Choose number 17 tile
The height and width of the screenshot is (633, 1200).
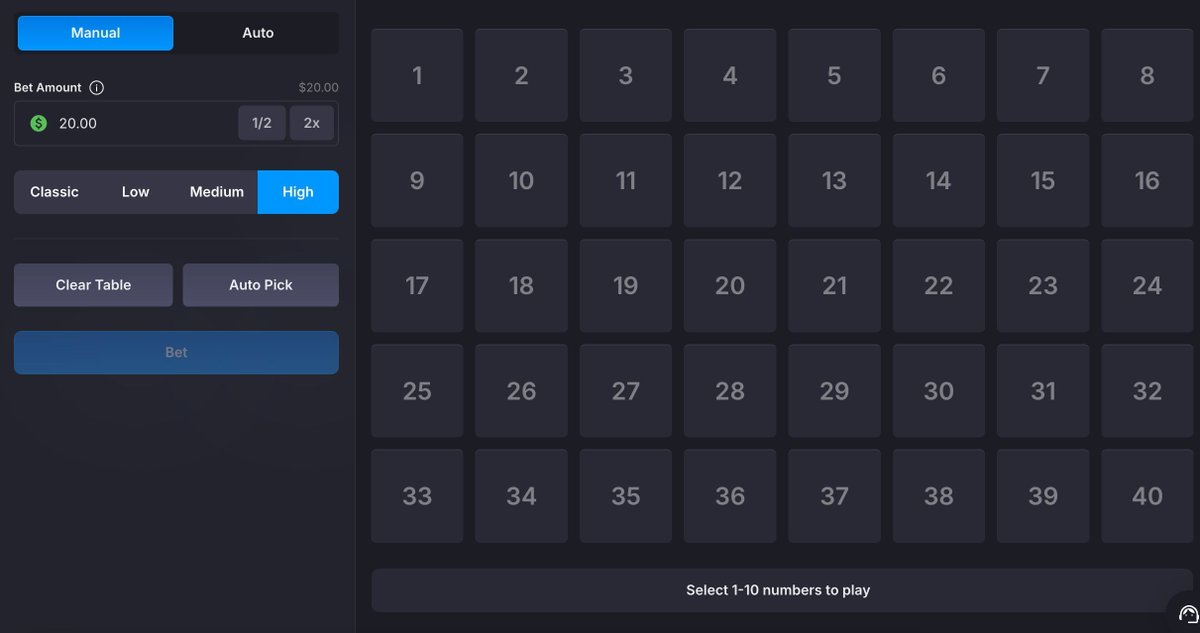417,286
